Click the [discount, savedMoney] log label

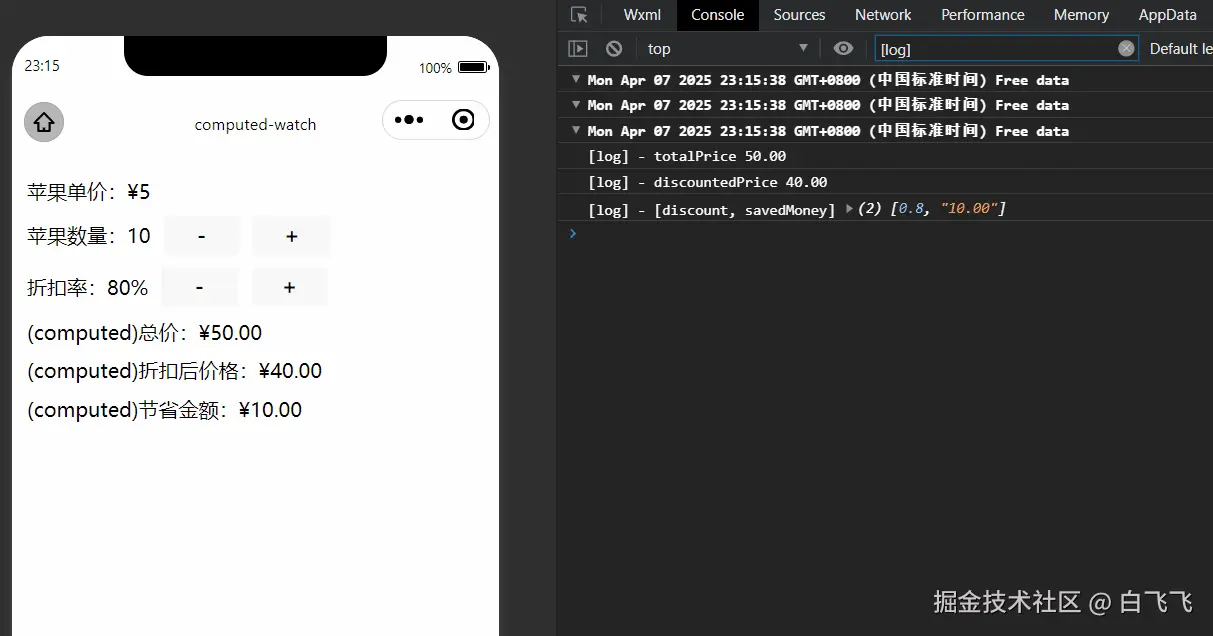744,209
